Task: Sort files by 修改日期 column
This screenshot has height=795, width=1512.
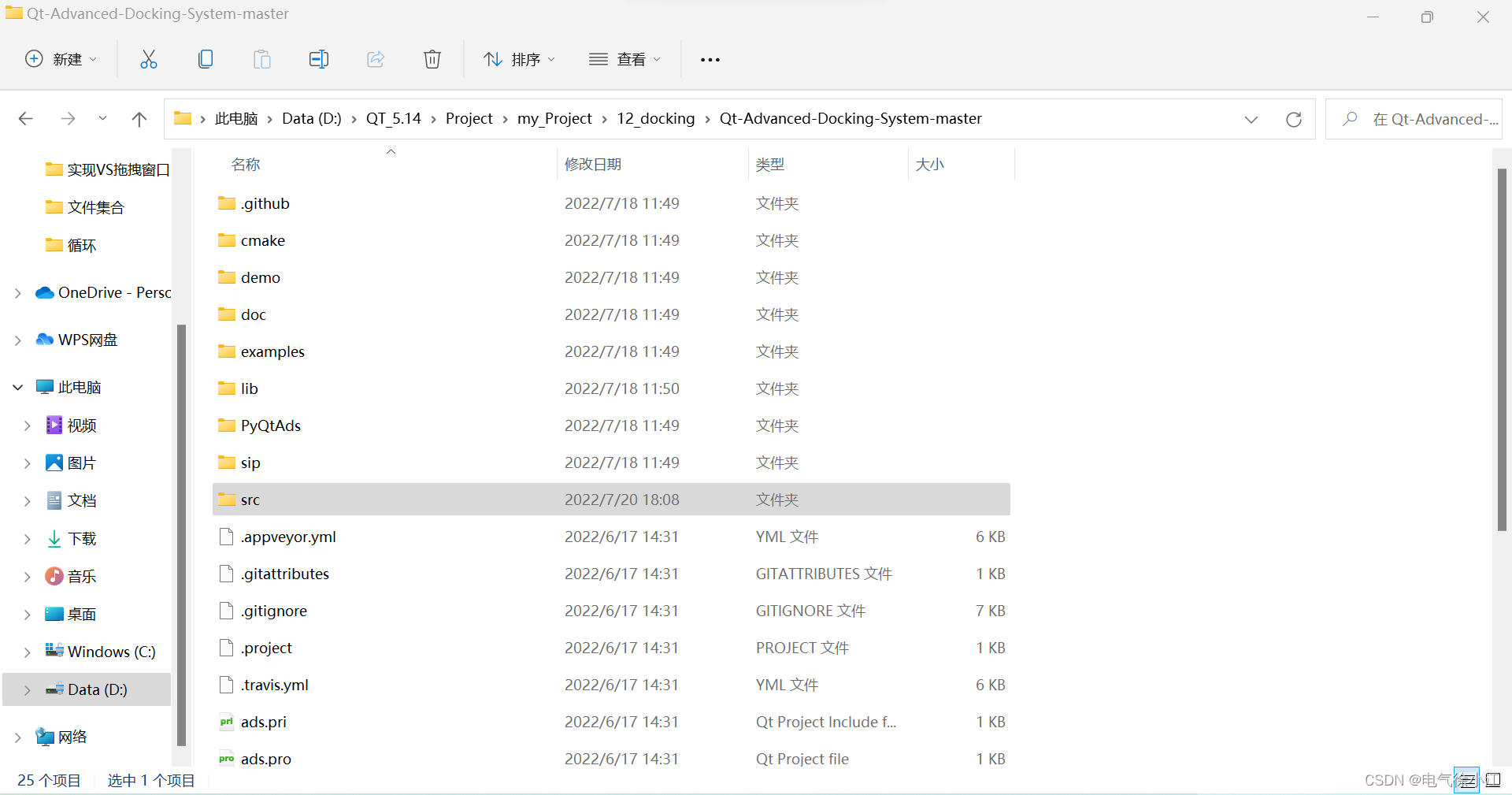Action: pos(593,164)
